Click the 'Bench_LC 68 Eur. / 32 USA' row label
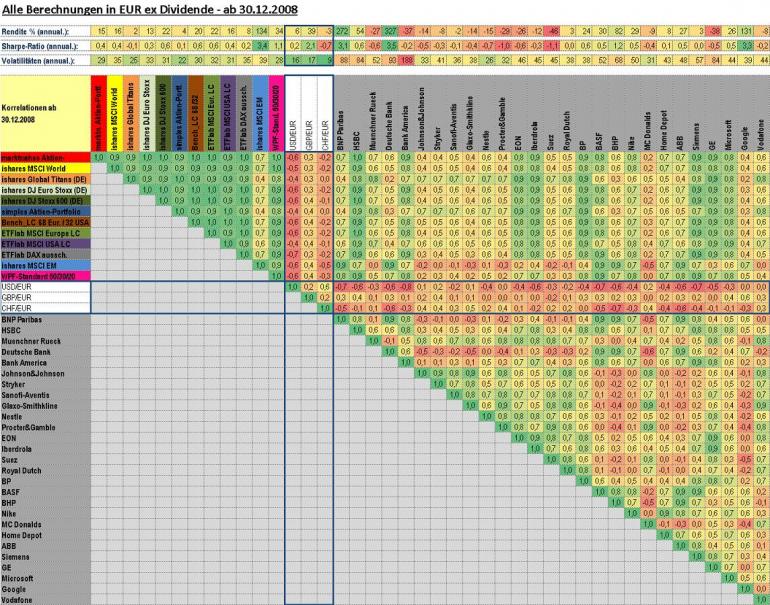This screenshot has width=770, height=605. click(46, 222)
